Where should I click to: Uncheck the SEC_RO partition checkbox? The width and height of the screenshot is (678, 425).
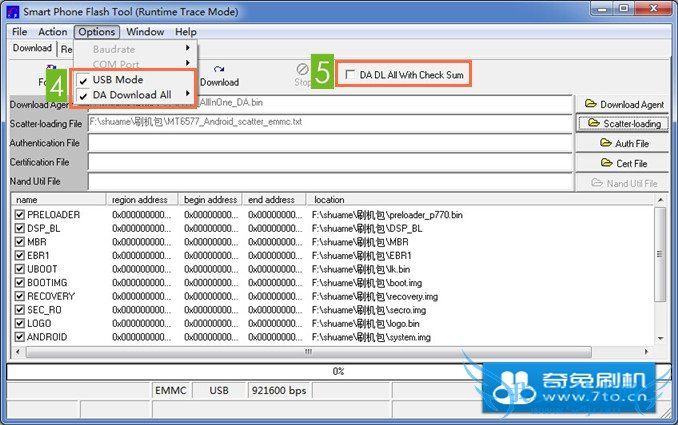pyautogui.click(x=19, y=310)
